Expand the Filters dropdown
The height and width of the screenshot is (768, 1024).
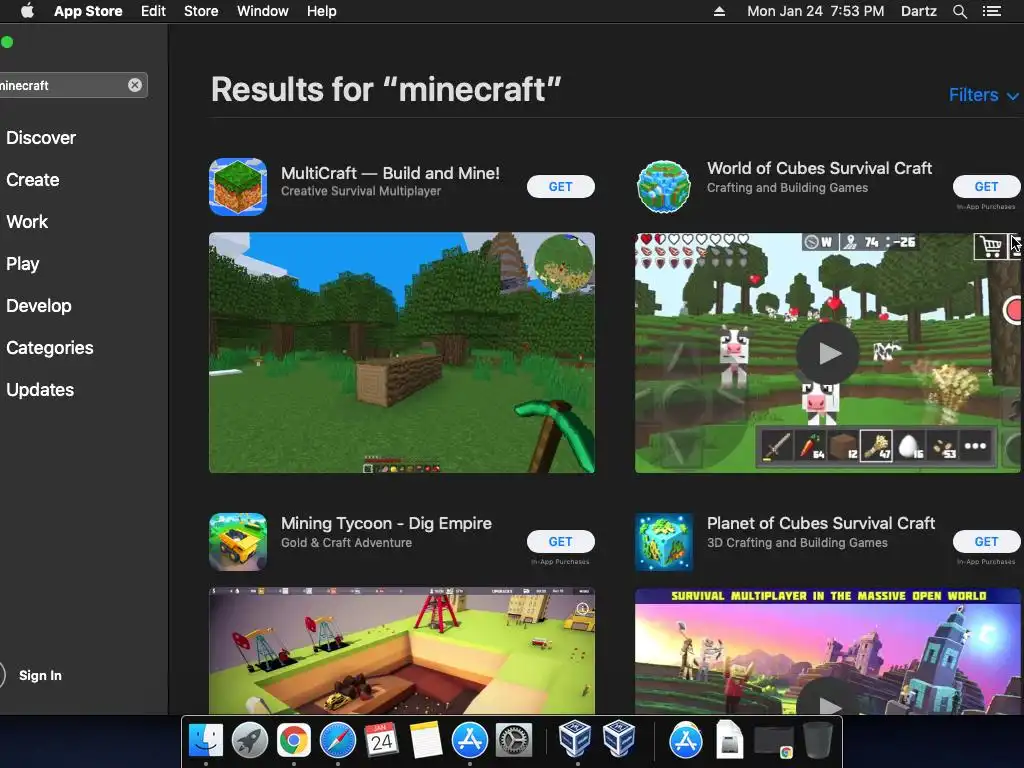984,95
